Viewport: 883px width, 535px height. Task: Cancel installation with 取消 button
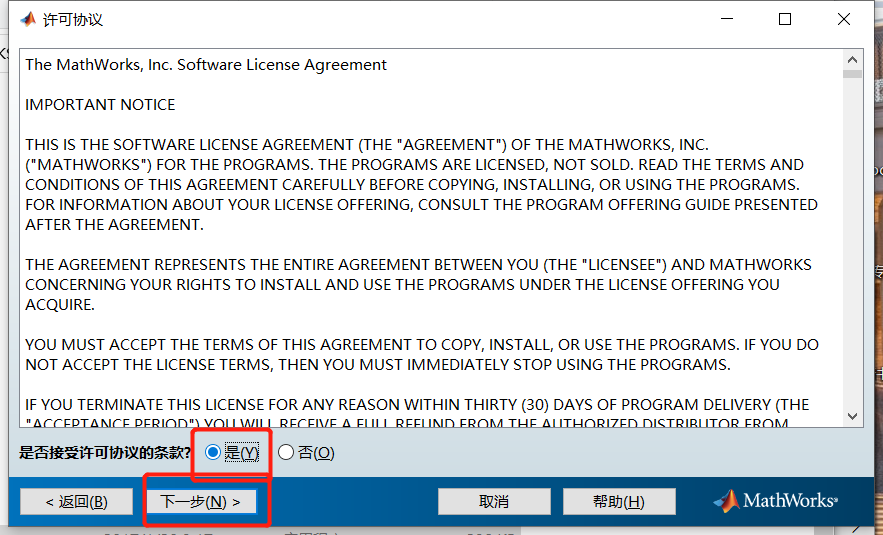494,501
